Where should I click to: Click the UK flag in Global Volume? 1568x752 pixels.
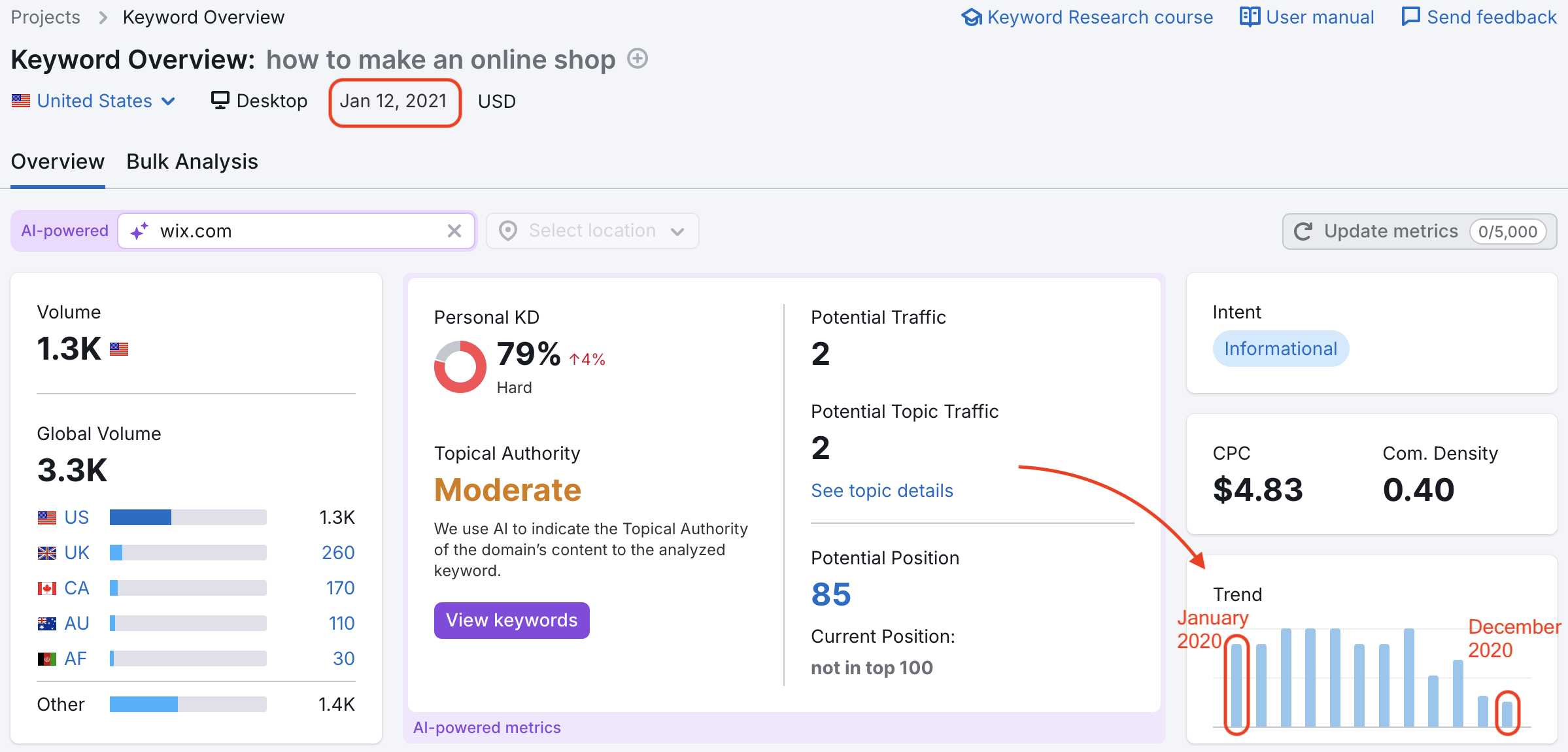(x=47, y=553)
